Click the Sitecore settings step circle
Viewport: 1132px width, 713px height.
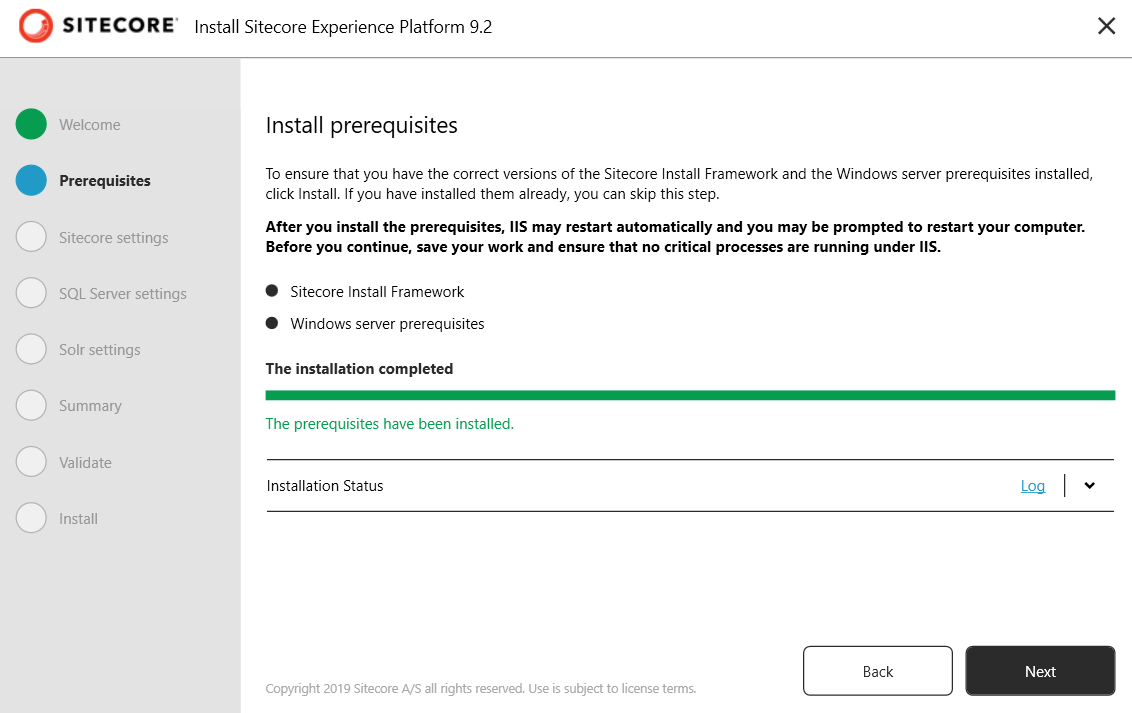(31, 237)
